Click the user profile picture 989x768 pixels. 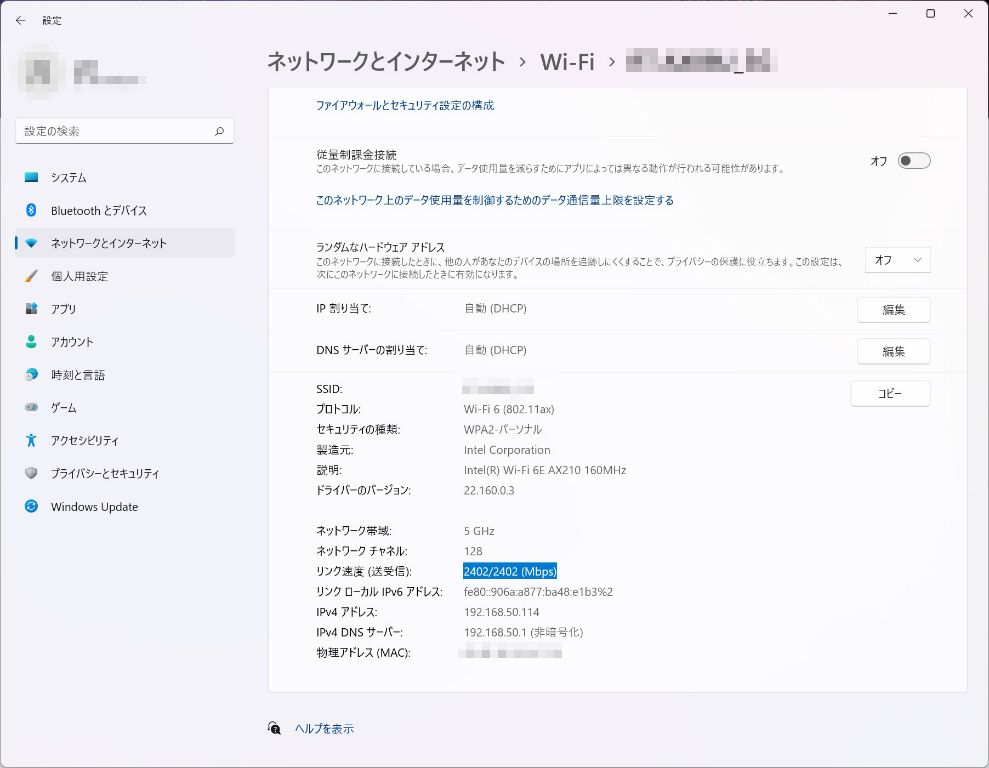[40, 71]
